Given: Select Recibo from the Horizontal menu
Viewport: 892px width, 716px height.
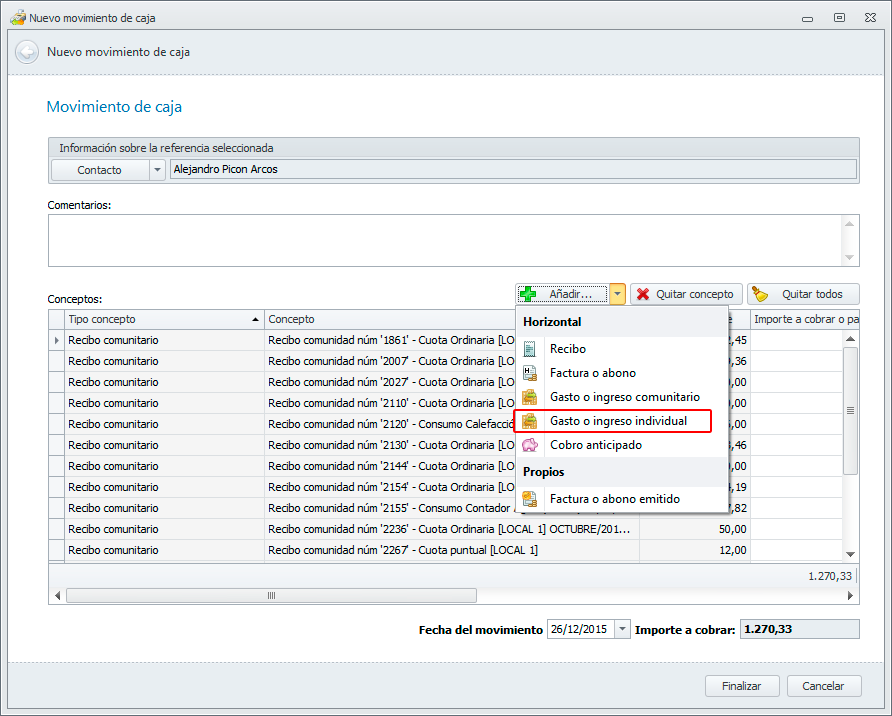Looking at the screenshot, I should point(621,349).
